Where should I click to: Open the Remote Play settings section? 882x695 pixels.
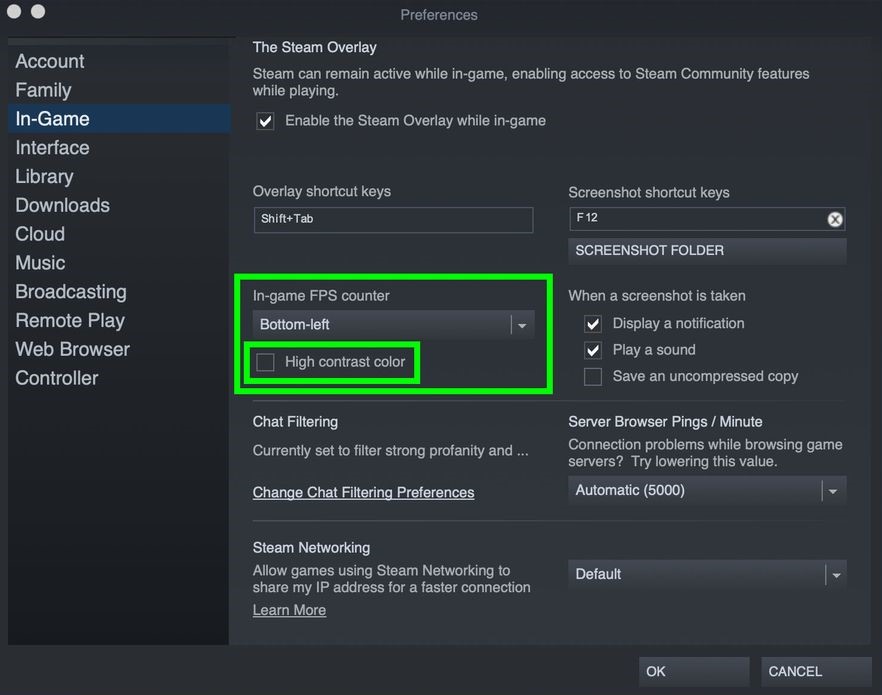70,321
